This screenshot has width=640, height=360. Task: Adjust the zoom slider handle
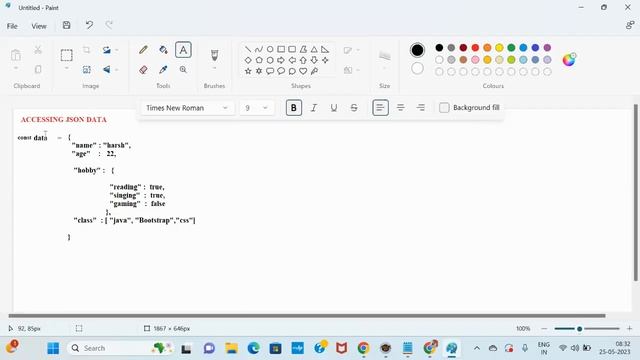(579, 329)
